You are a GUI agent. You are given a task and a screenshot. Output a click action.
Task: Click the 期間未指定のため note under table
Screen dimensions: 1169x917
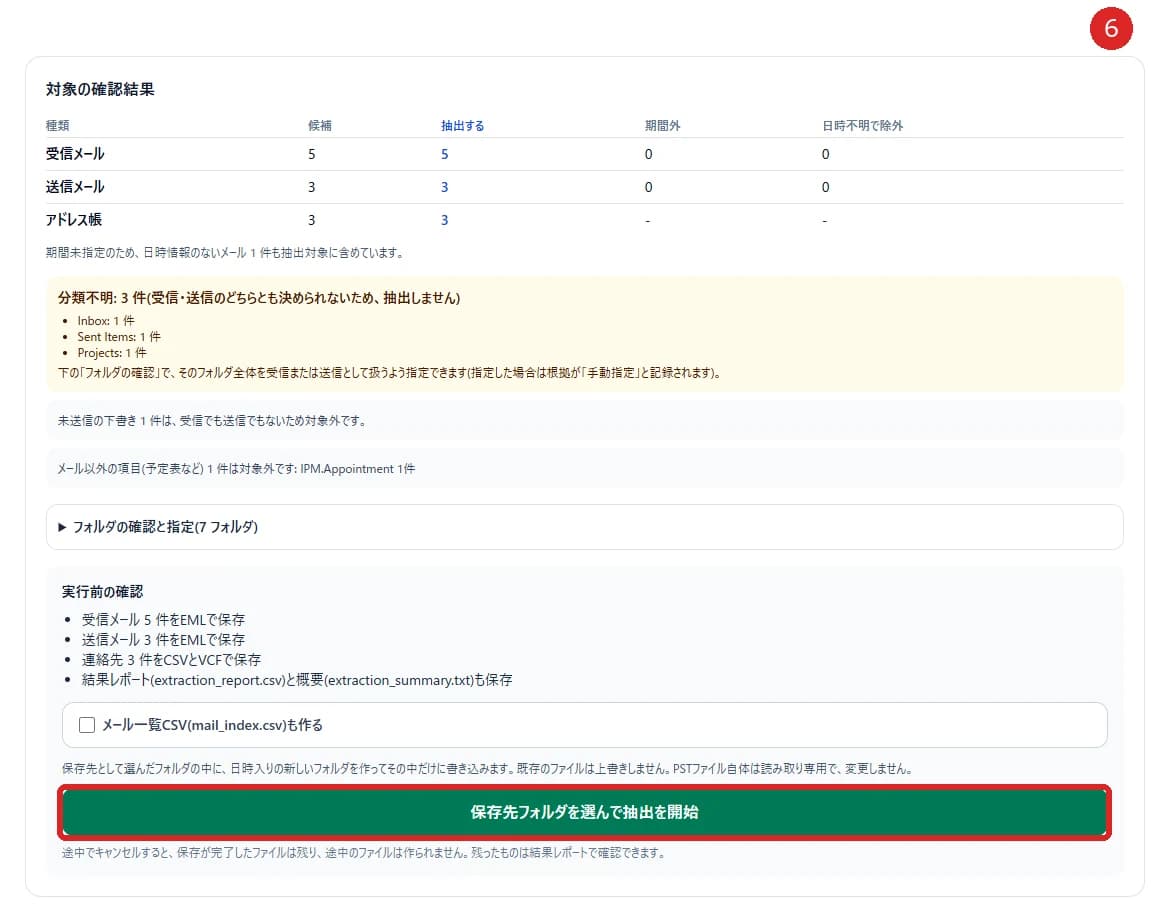pos(226,253)
